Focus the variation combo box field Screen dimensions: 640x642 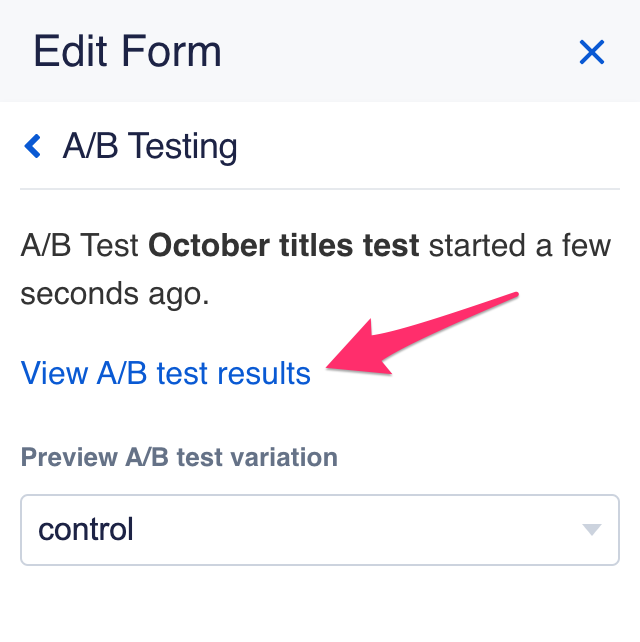(300, 529)
